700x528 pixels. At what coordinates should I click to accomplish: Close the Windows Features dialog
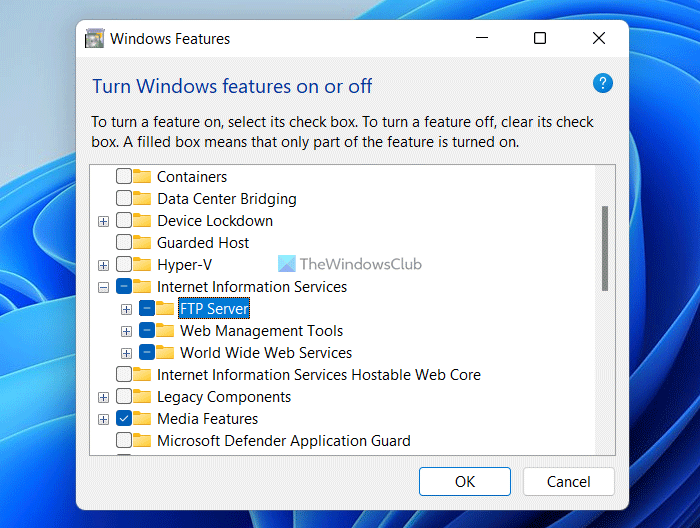[599, 38]
